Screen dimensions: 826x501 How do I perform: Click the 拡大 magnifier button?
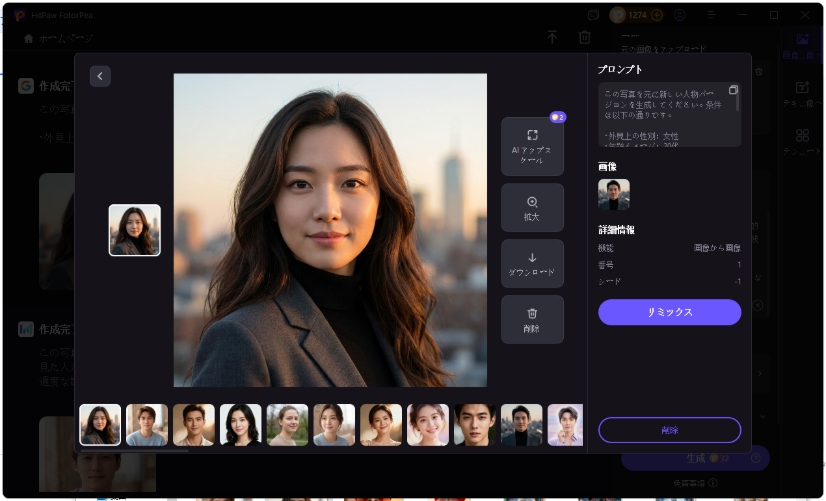[532, 207]
